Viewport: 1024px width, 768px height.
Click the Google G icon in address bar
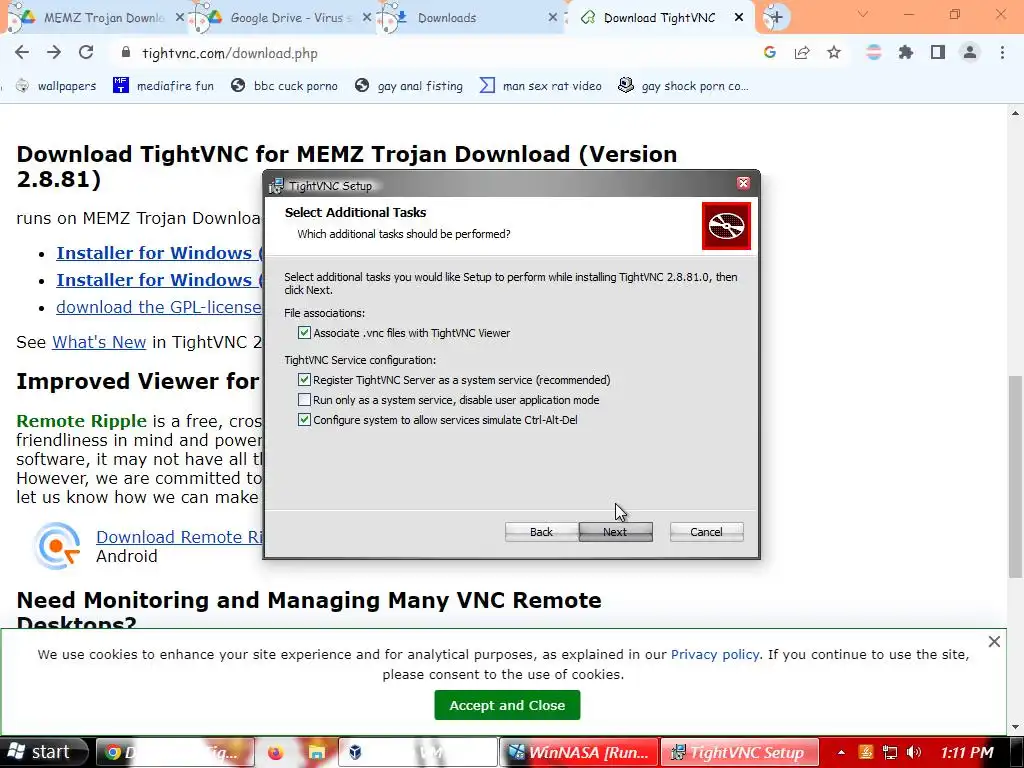tap(769, 52)
